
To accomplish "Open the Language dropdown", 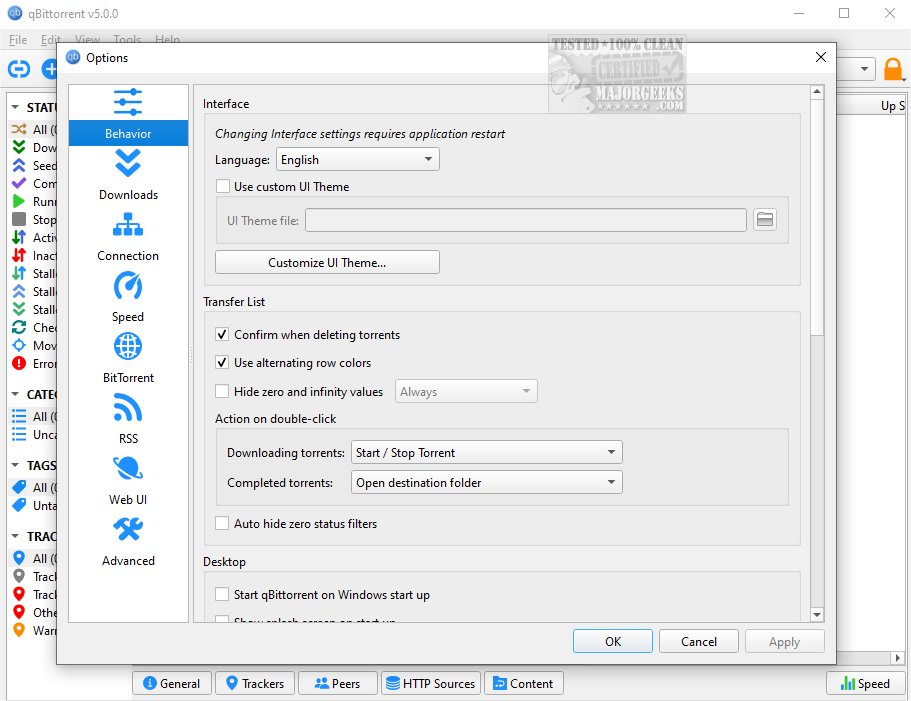I will 357,159.
